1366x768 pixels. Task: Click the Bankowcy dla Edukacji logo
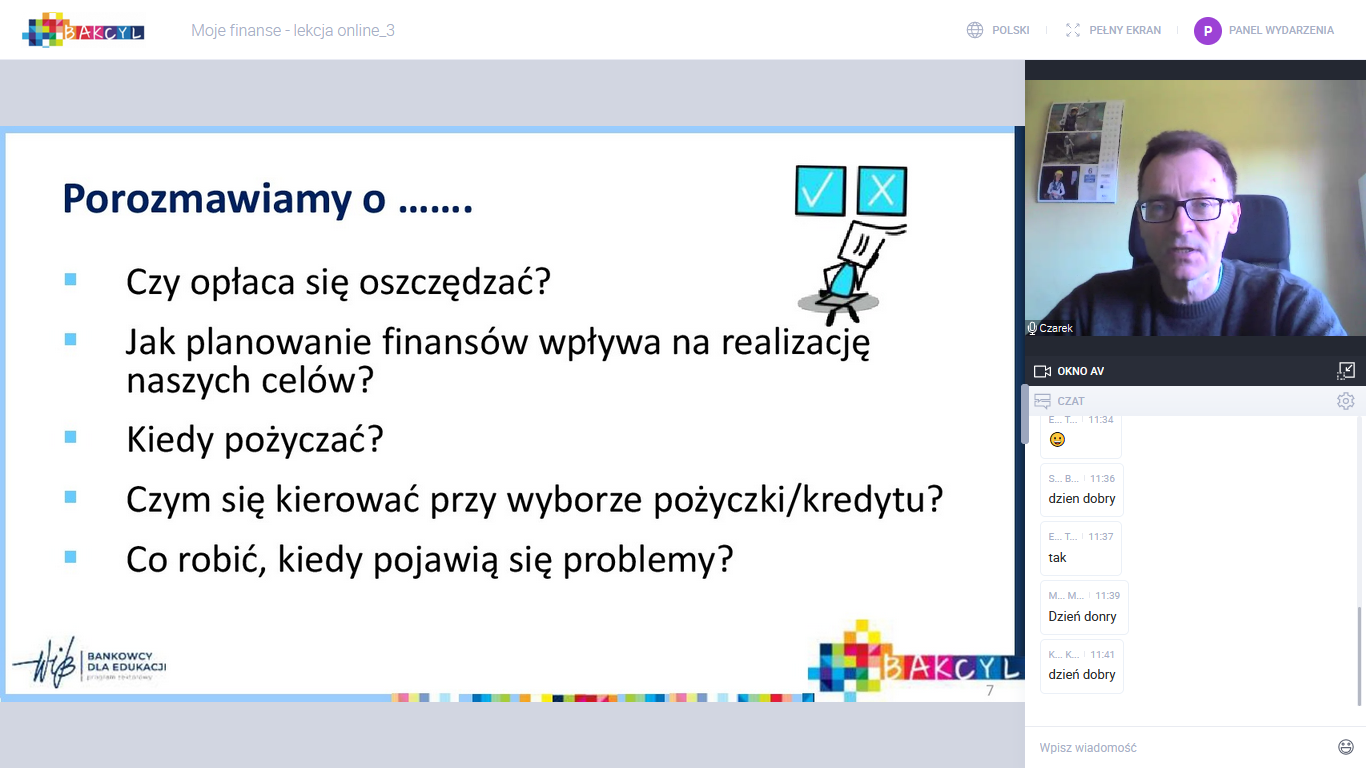point(90,663)
